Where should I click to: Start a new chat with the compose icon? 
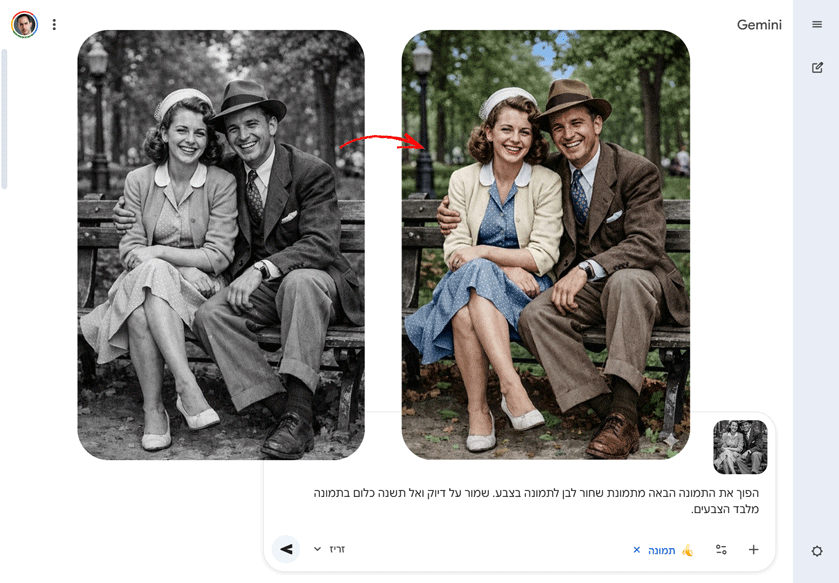(817, 68)
